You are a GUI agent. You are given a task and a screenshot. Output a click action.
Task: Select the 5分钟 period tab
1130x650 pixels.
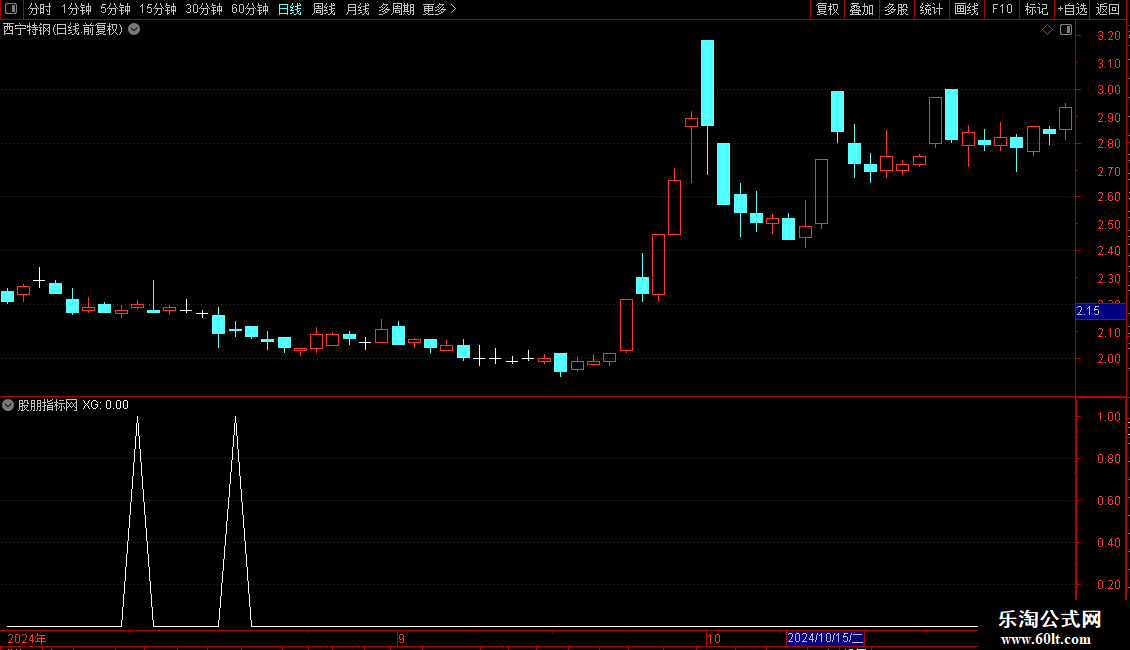coord(115,9)
